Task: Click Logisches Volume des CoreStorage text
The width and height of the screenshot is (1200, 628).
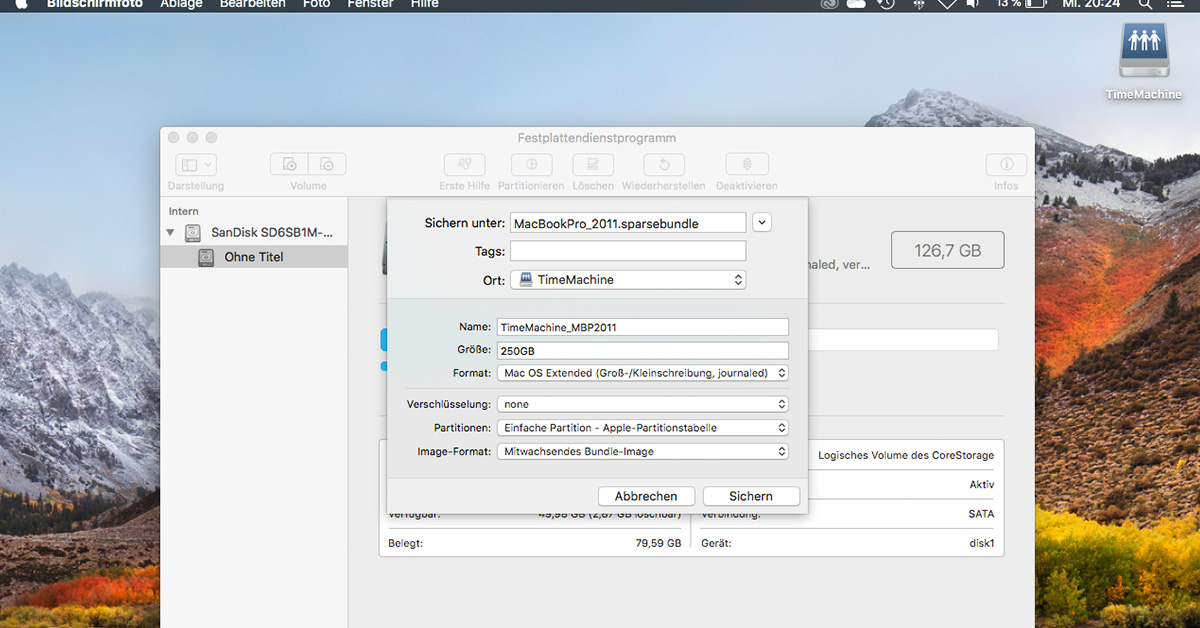Action: pyautogui.click(x=906, y=455)
